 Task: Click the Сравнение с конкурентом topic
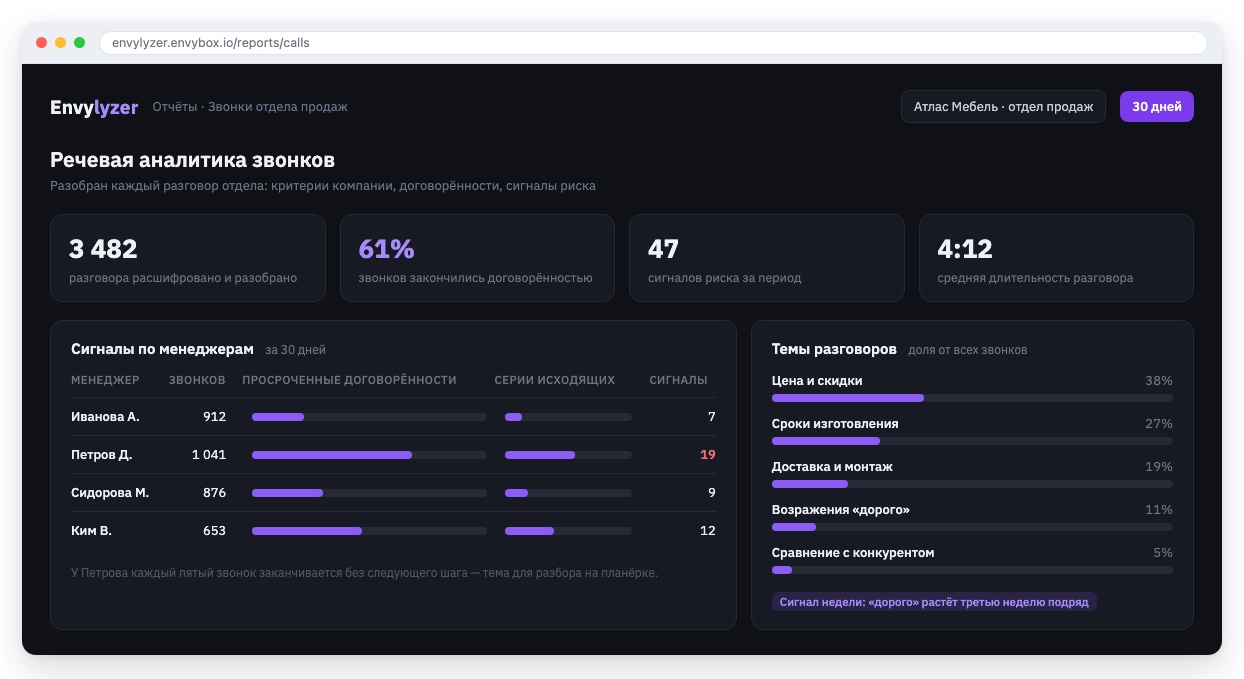[x=853, y=553]
